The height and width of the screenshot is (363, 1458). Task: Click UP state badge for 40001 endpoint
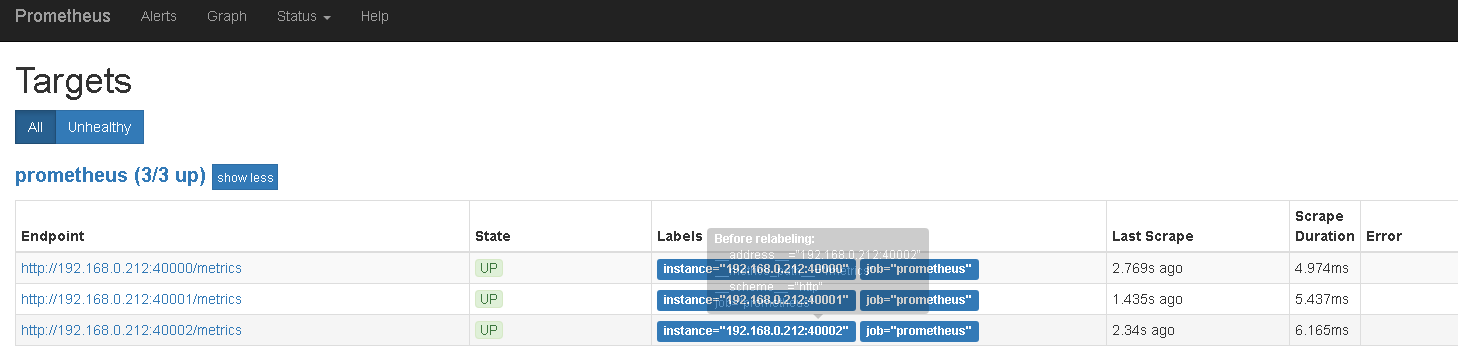tap(489, 299)
